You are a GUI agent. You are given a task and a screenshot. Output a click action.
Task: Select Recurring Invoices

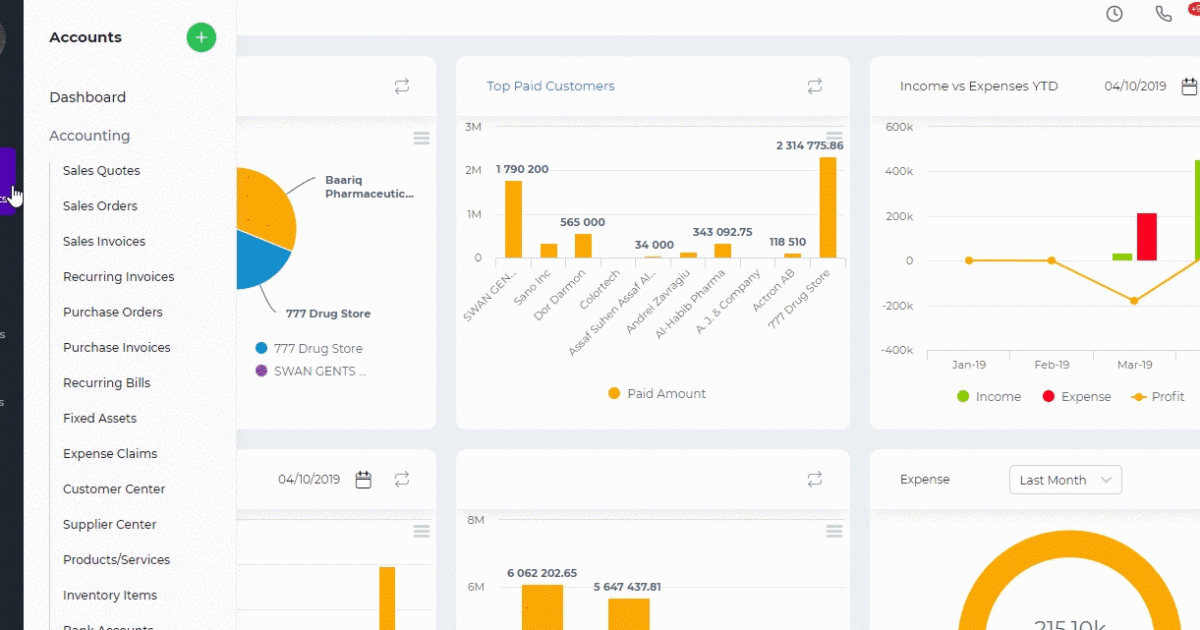[x=119, y=277]
